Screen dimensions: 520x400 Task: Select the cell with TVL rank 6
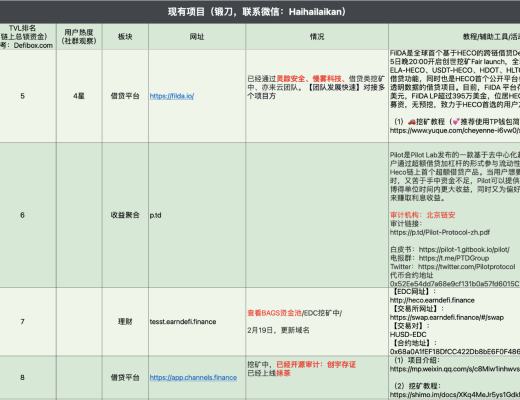[x=28, y=215]
